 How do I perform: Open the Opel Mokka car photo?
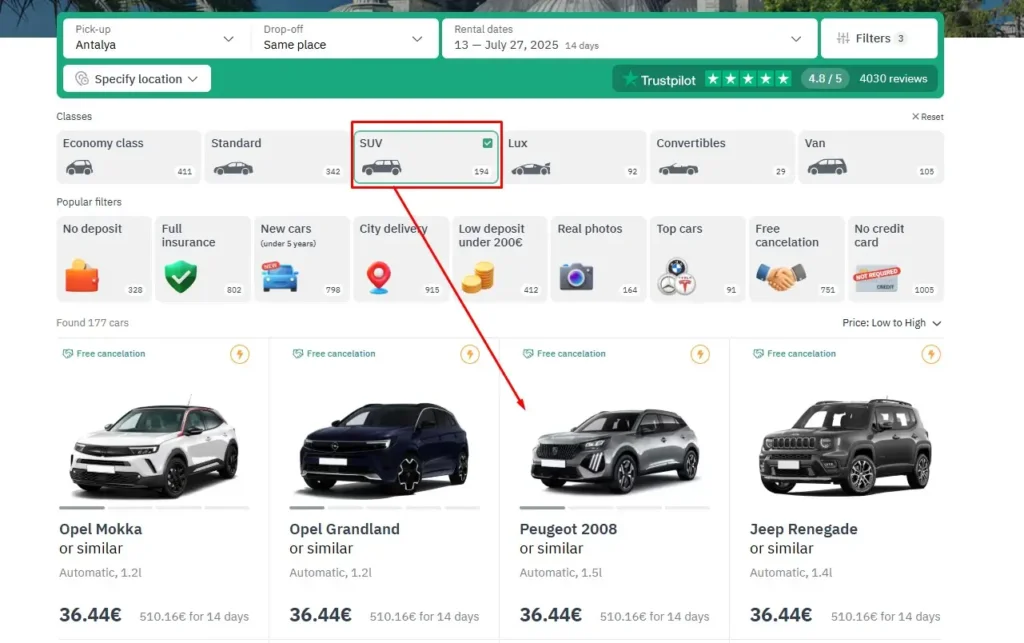click(x=155, y=446)
